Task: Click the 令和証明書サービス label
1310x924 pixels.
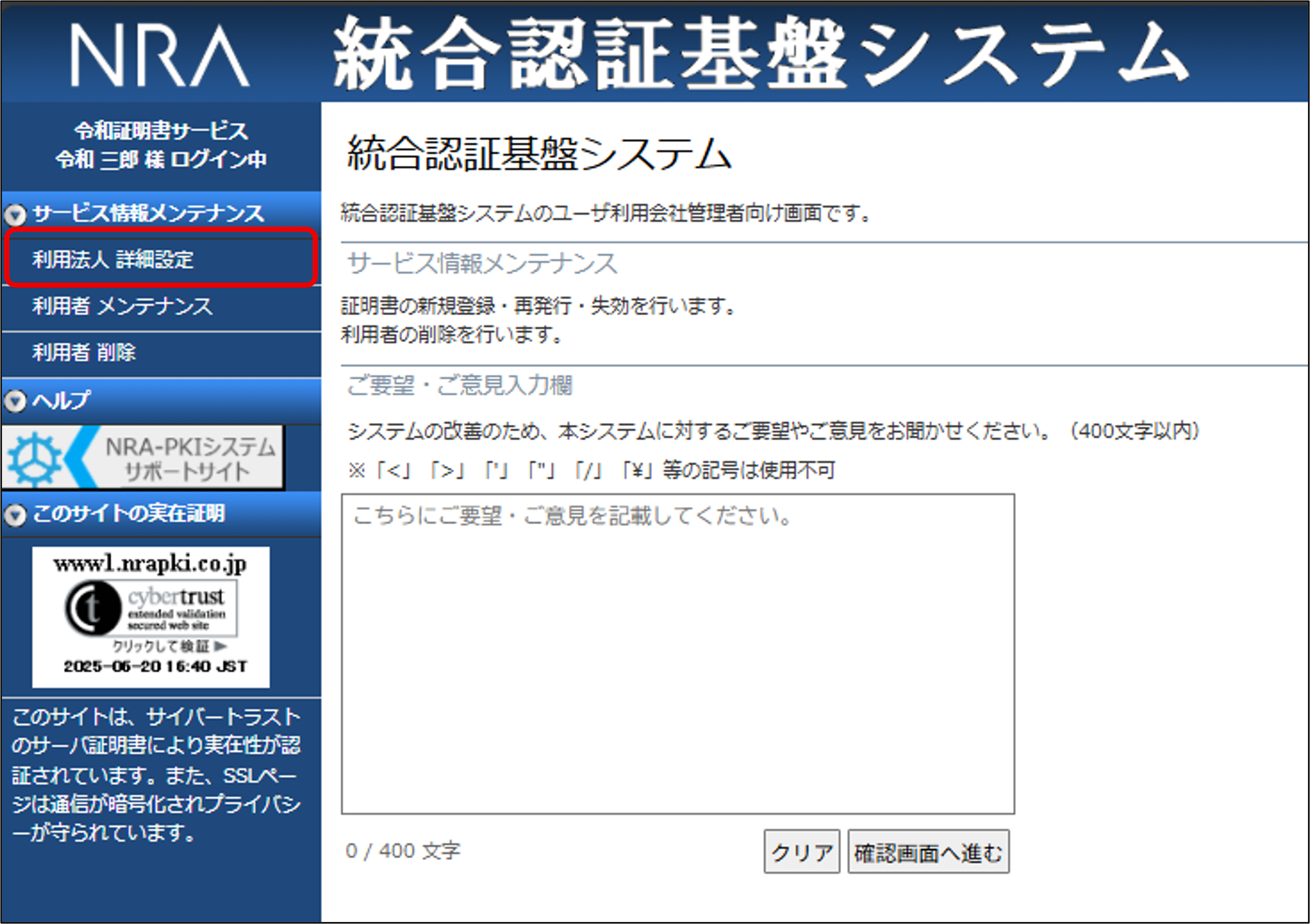Action: coord(161,131)
